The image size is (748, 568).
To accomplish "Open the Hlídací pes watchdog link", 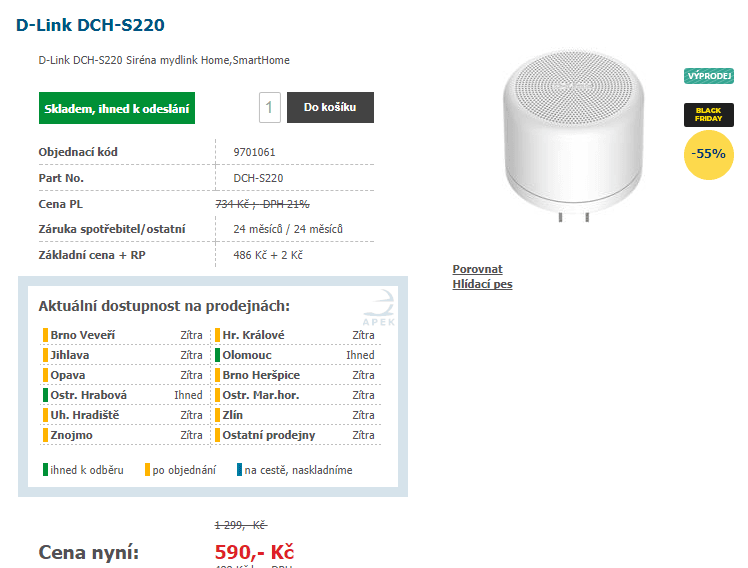I will tap(482, 284).
